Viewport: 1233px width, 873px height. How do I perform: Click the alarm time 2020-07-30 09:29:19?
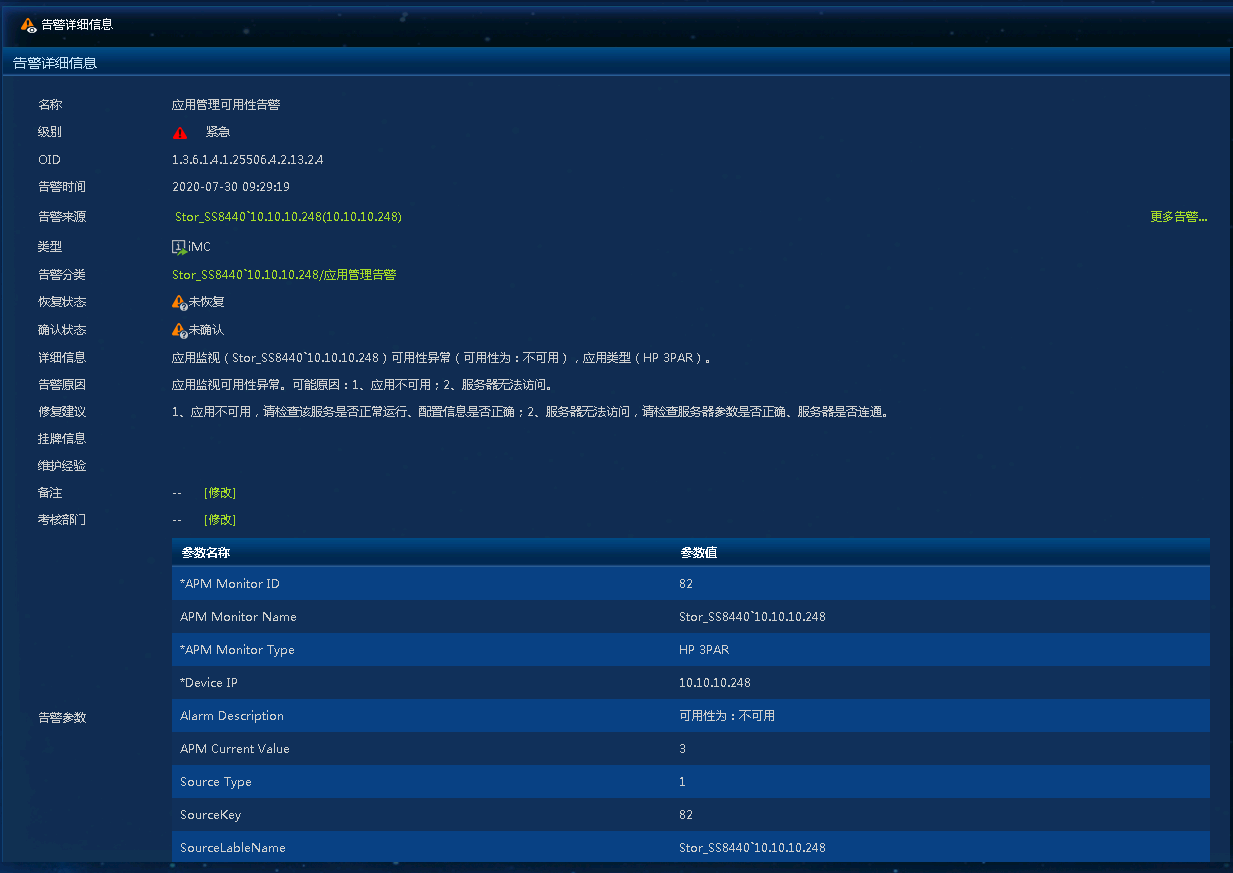point(231,187)
